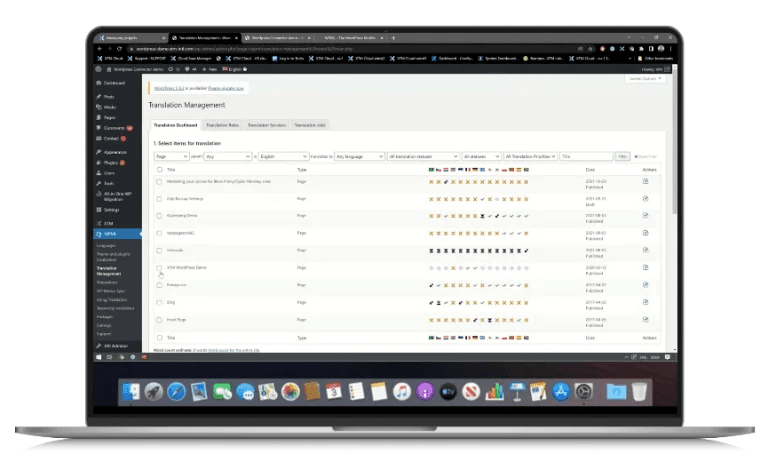Click the New button in WordPress admin bar
The width and height of the screenshot is (768, 470).
point(210,70)
